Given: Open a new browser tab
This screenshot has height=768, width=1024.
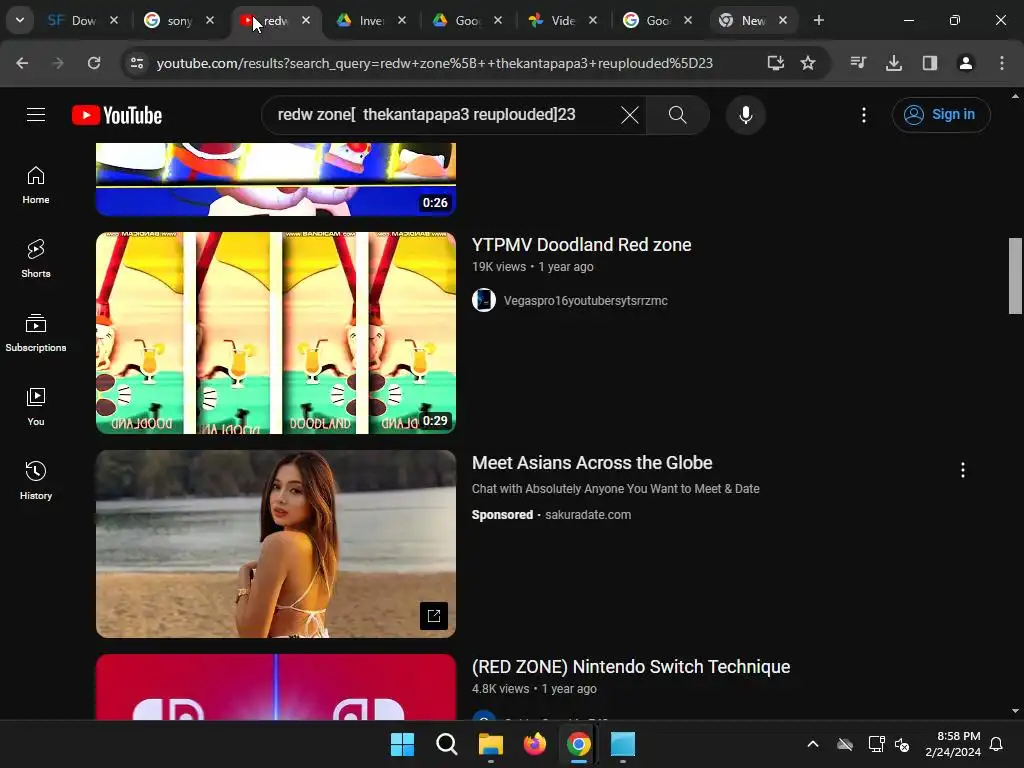Looking at the screenshot, I should click(x=819, y=21).
